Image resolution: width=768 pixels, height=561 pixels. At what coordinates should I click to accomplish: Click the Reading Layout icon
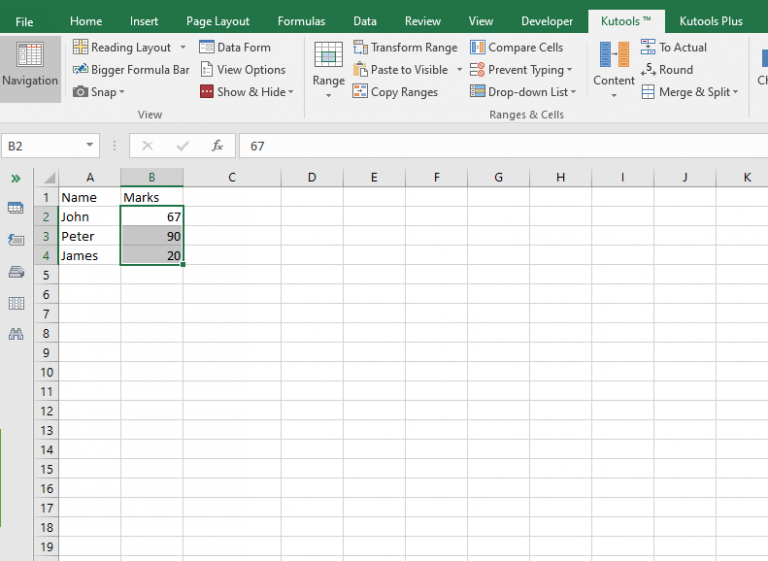pos(80,47)
